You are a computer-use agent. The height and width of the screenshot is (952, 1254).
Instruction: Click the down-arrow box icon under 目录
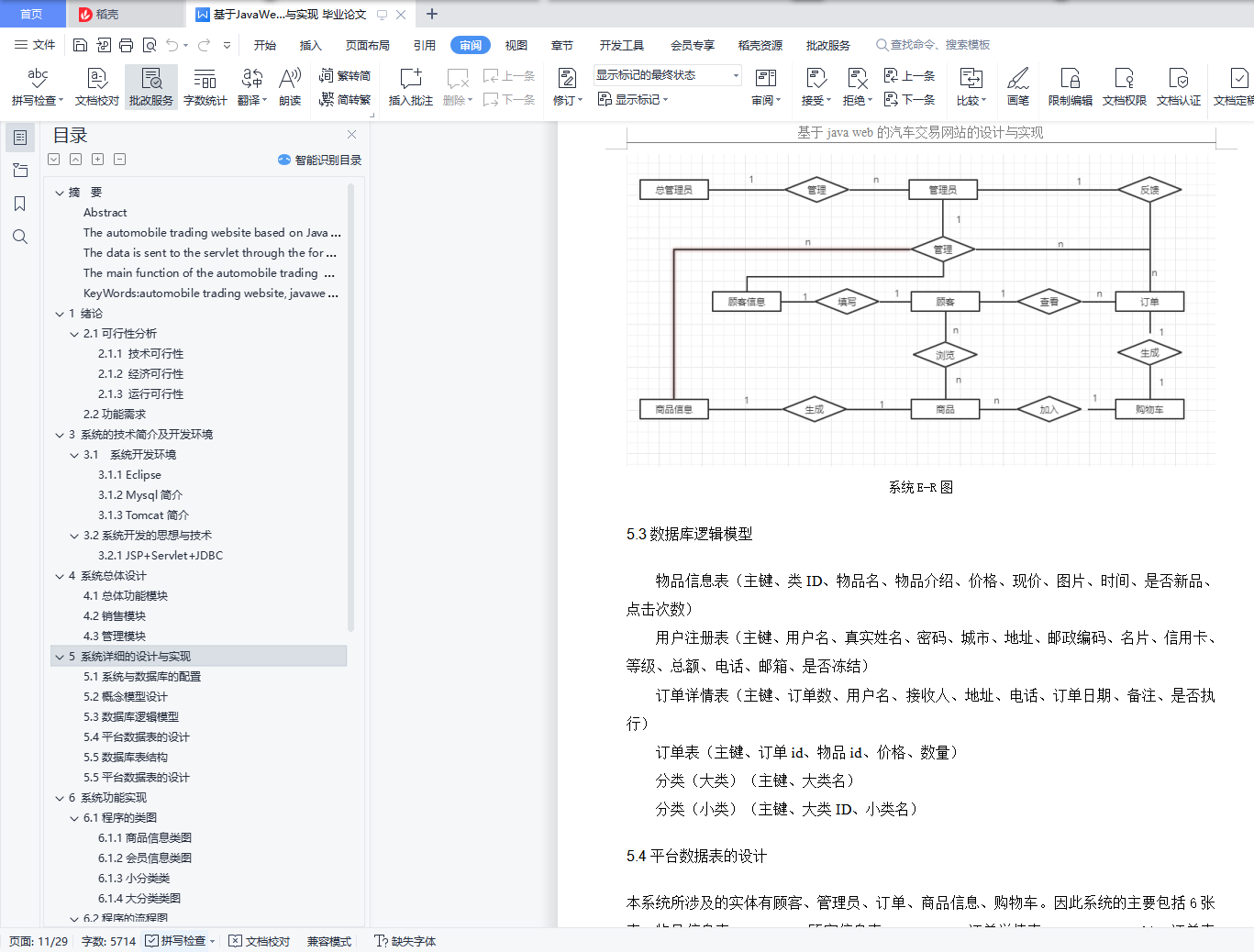point(54,160)
